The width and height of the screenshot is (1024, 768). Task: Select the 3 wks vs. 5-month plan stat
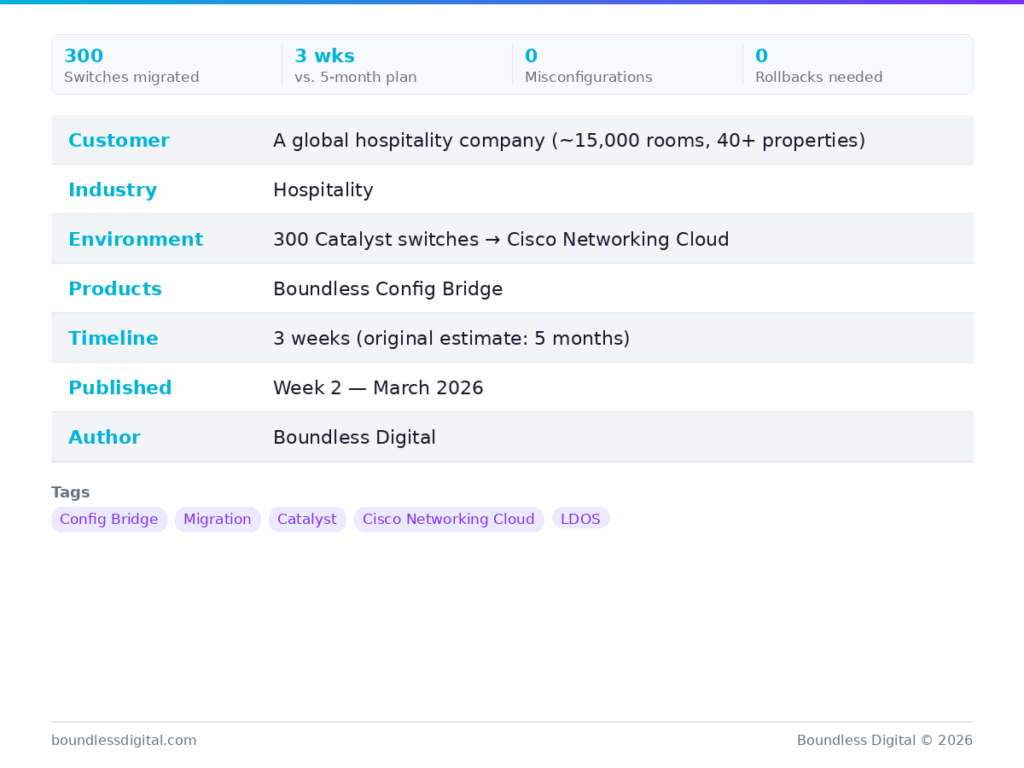click(355, 65)
